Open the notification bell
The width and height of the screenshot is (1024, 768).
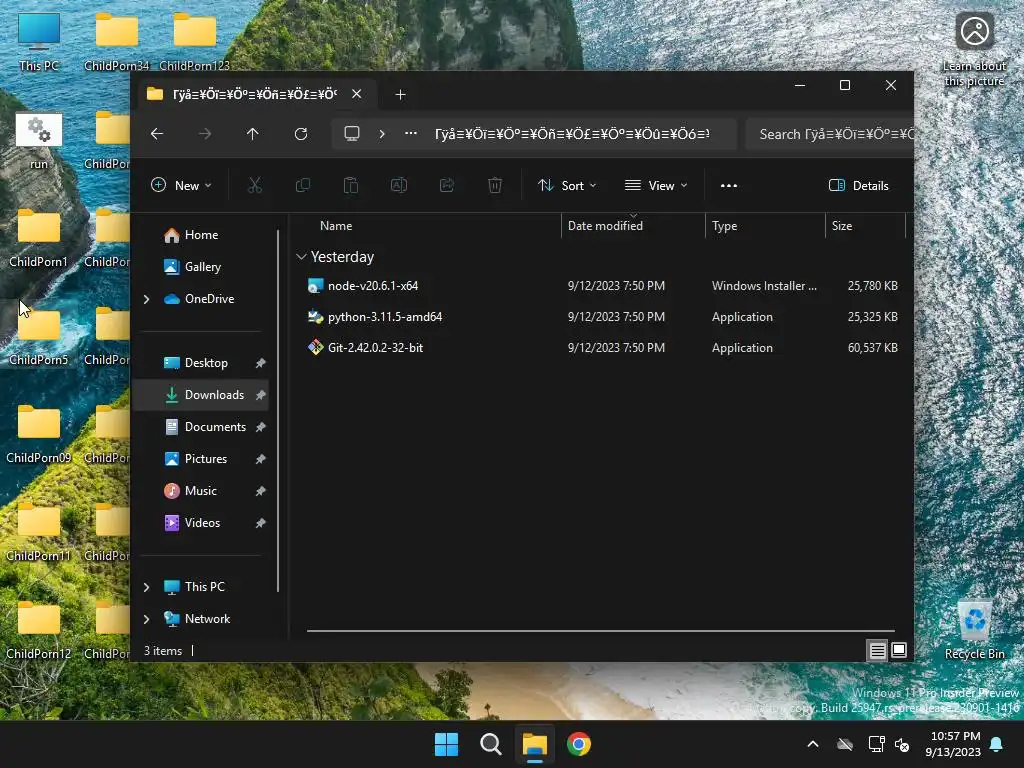[997, 744]
